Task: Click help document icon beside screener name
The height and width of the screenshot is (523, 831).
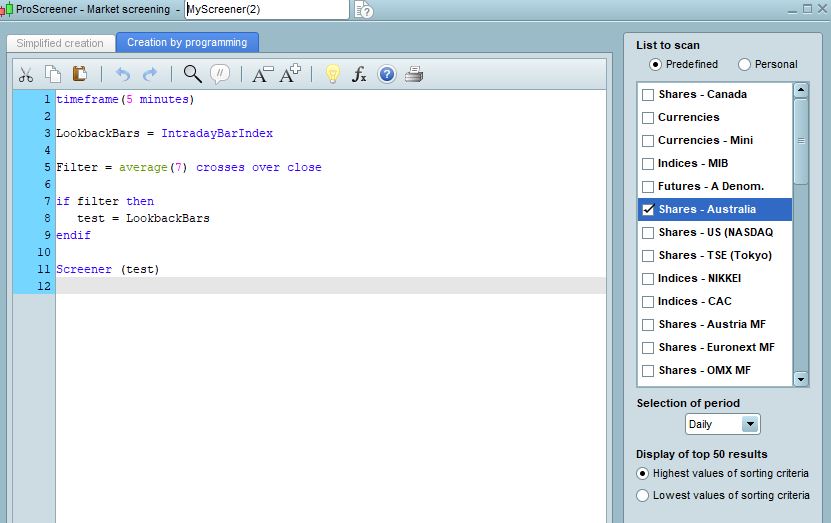Action: (x=364, y=10)
